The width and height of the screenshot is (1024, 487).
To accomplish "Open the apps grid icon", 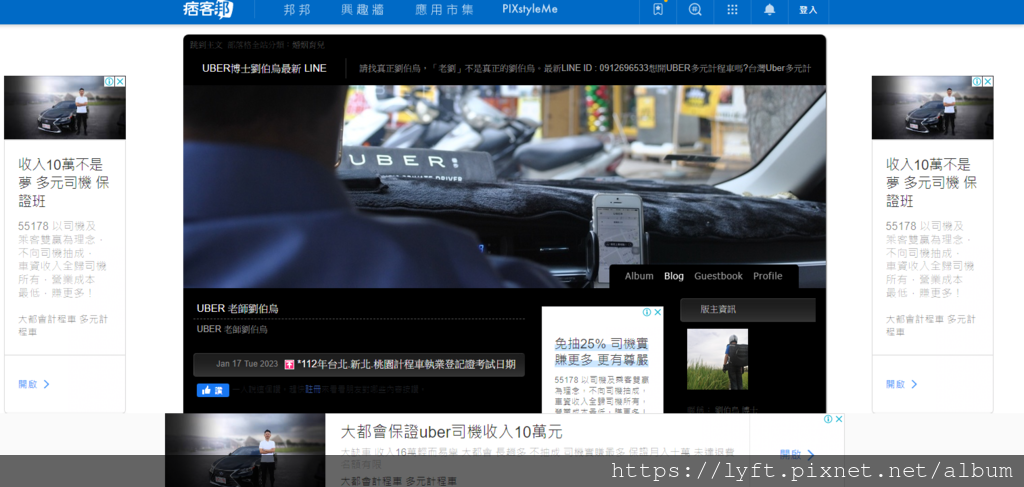I will click(733, 10).
